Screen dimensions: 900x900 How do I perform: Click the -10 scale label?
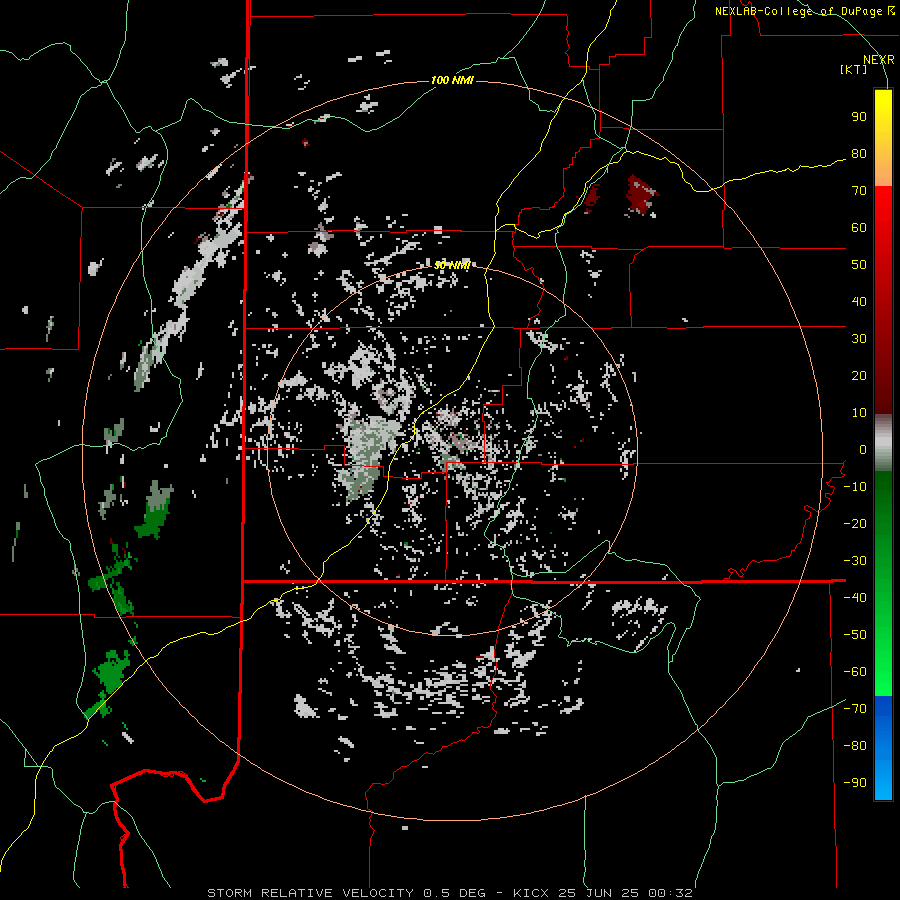pyautogui.click(x=855, y=487)
